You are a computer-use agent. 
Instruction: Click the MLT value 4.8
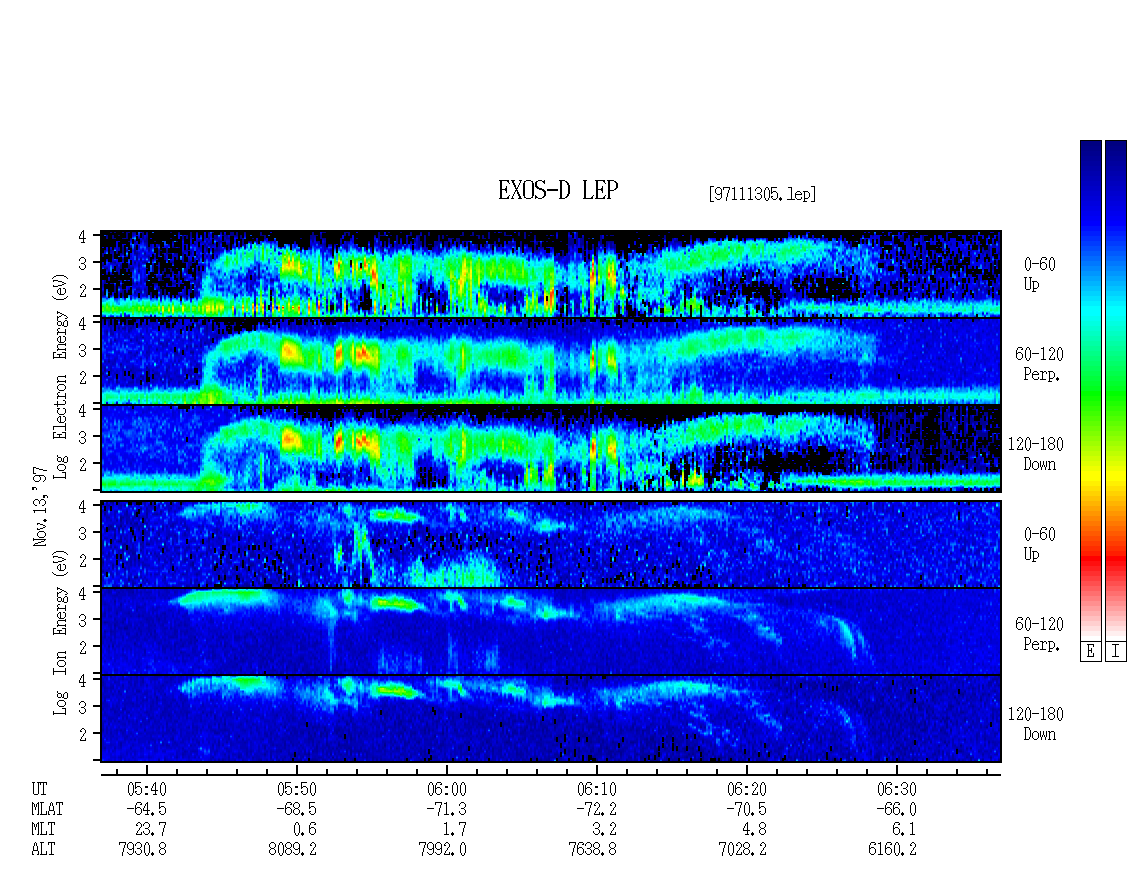coord(755,830)
